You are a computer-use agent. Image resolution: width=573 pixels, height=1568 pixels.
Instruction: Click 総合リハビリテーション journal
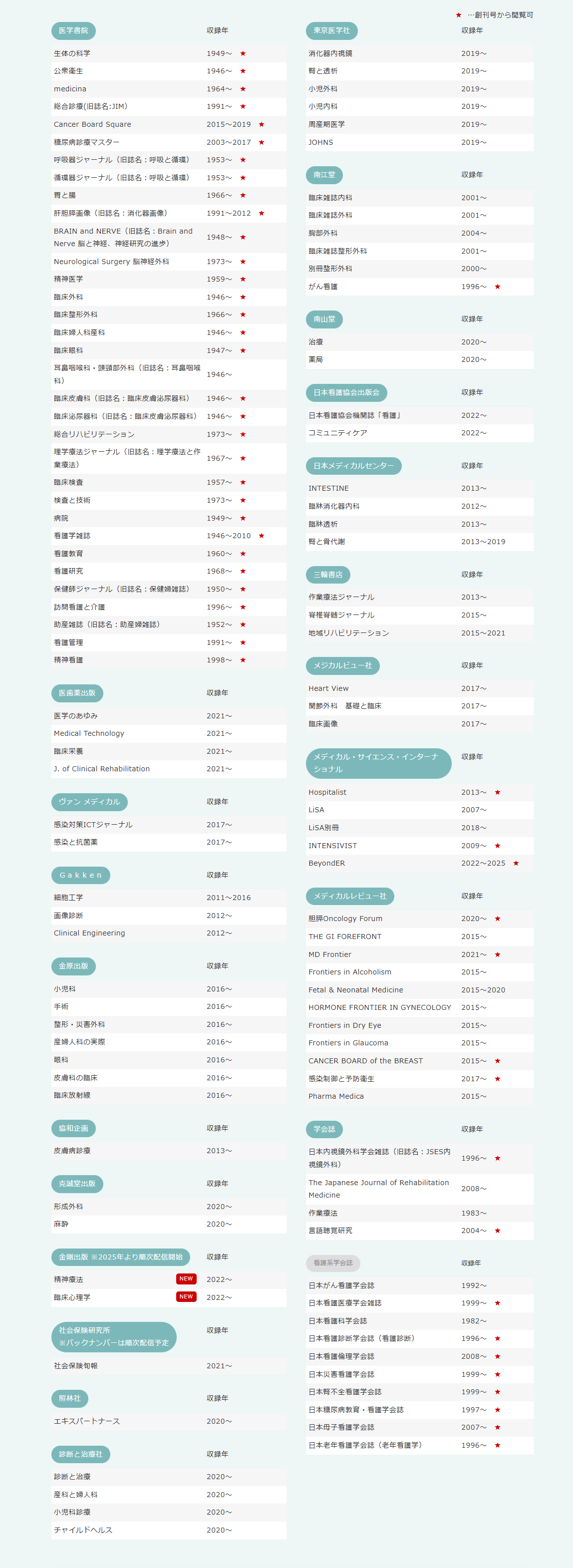click(94, 434)
